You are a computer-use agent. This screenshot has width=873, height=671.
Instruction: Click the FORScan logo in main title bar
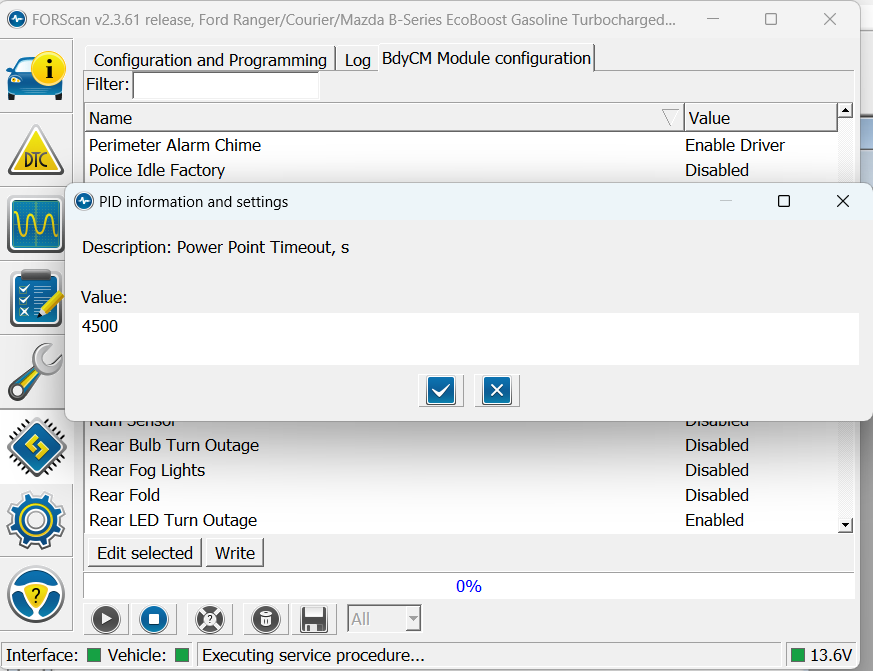coord(17,19)
